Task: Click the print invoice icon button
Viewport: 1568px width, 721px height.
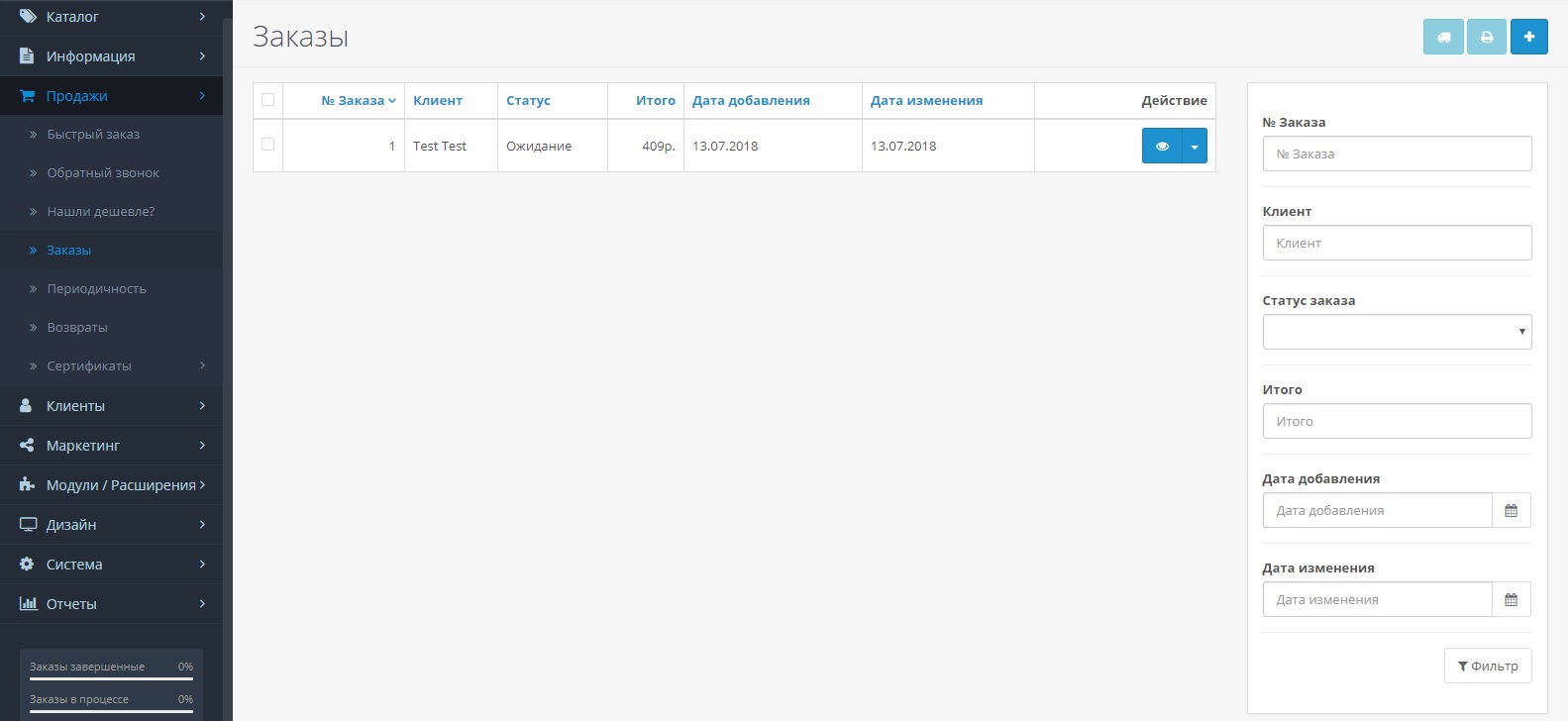Action: [x=1486, y=37]
